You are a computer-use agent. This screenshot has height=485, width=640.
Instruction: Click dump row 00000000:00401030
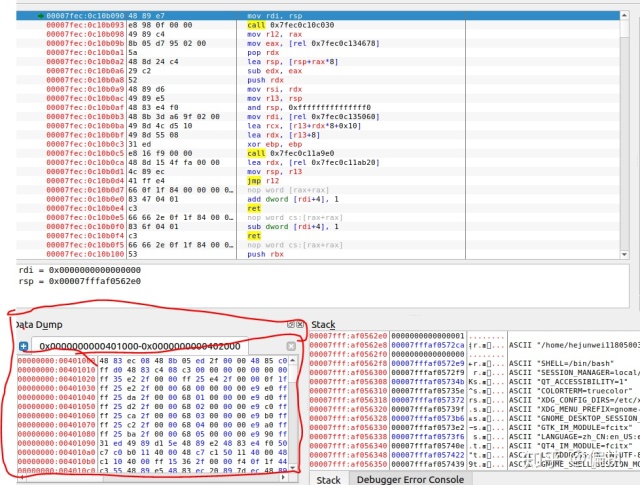point(152,388)
